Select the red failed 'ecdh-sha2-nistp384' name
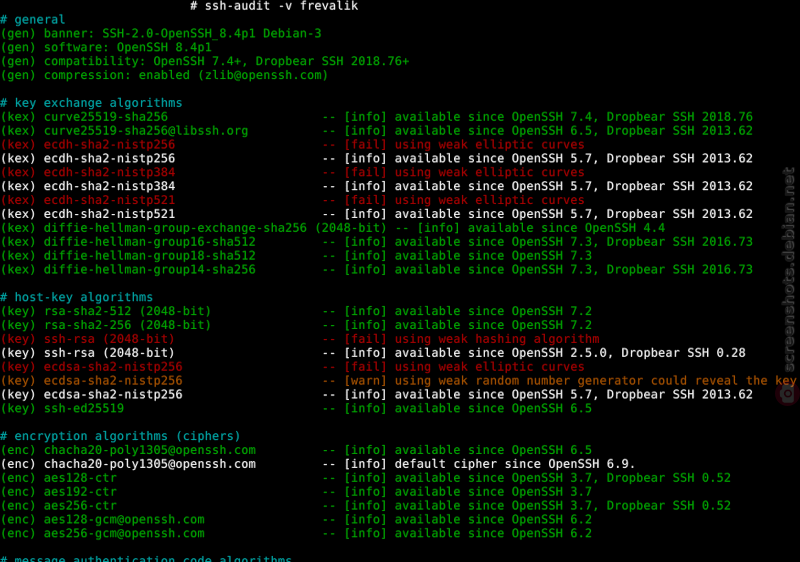Image resolution: width=800 pixels, height=562 pixels. tap(109, 172)
